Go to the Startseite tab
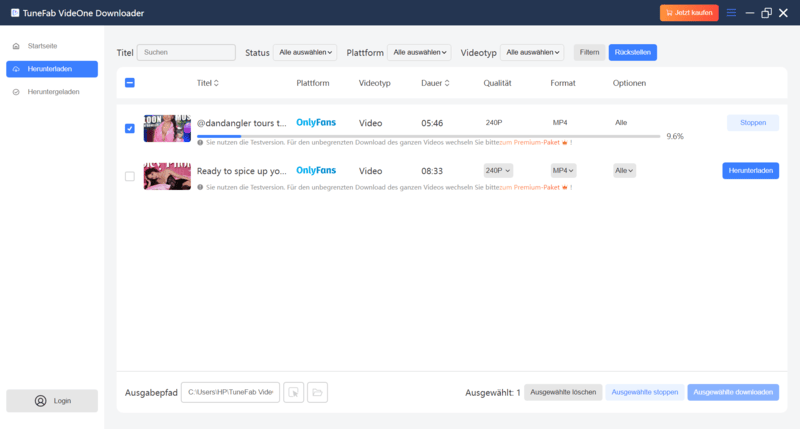Image resolution: width=800 pixels, height=429 pixels. [42, 47]
